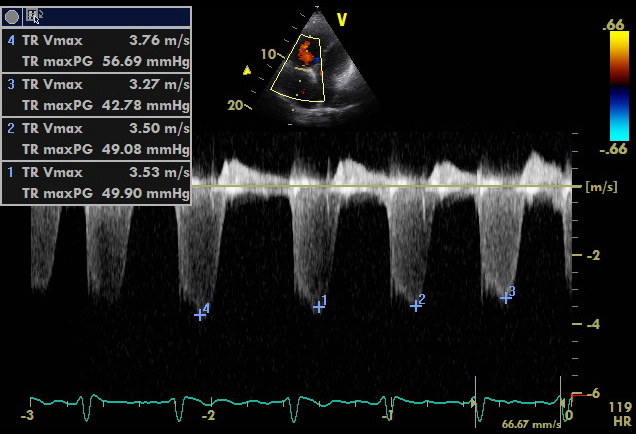Select measurement 1 TR Vmax 3.53 m/s
Image resolution: width=636 pixels, height=434 pixels.
[97, 172]
